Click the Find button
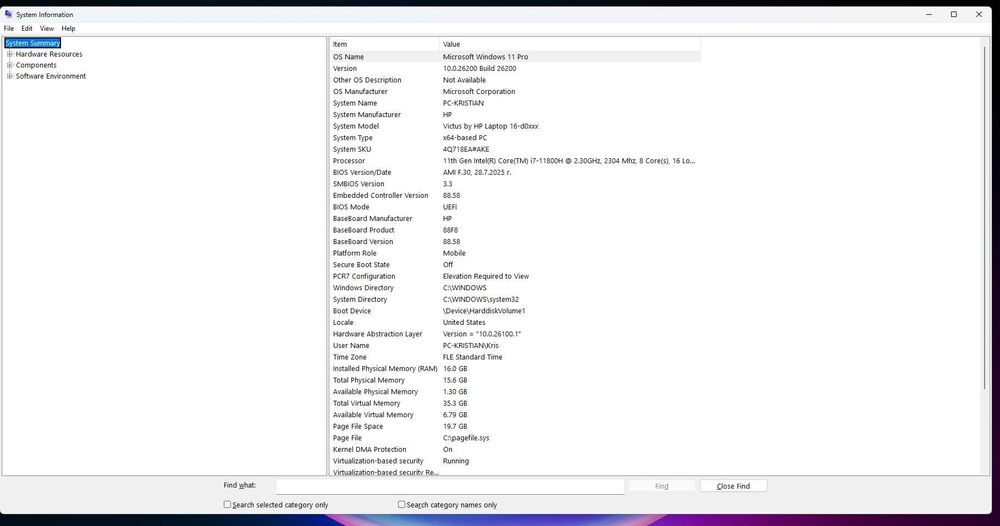This screenshot has width=1000, height=526. click(661, 486)
